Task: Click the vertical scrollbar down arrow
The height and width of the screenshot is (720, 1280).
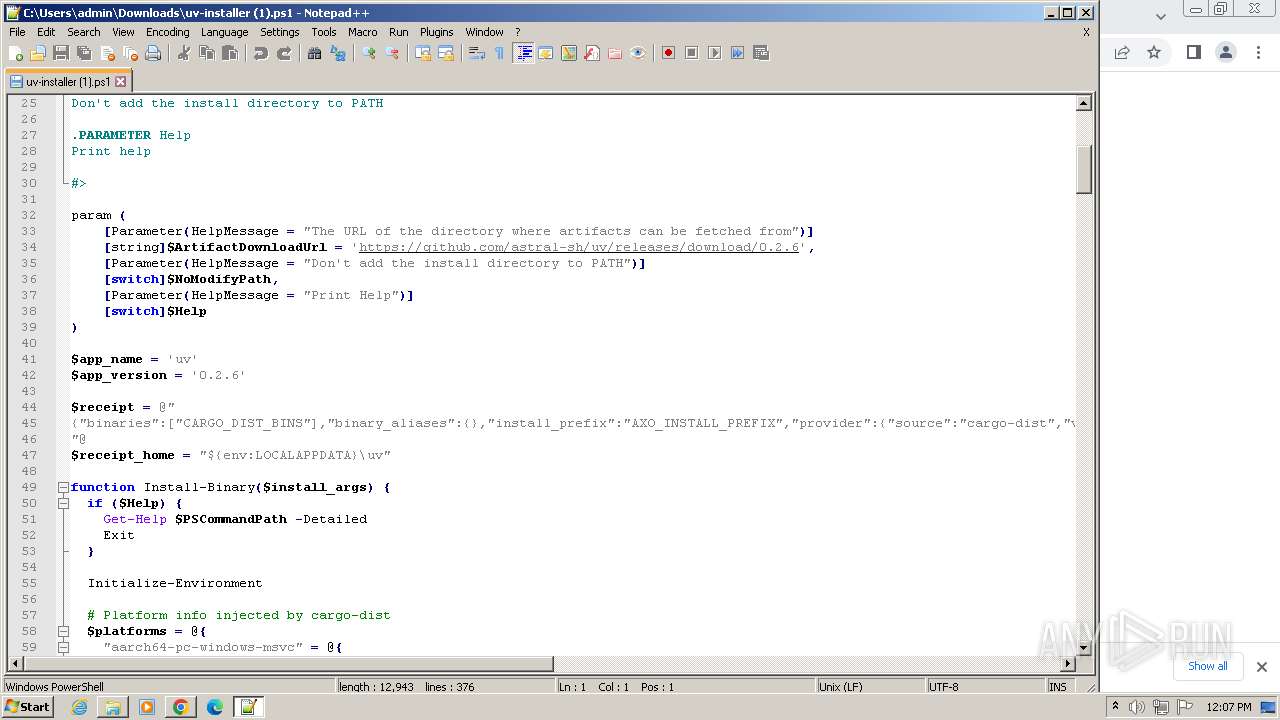Action: tap(1083, 648)
